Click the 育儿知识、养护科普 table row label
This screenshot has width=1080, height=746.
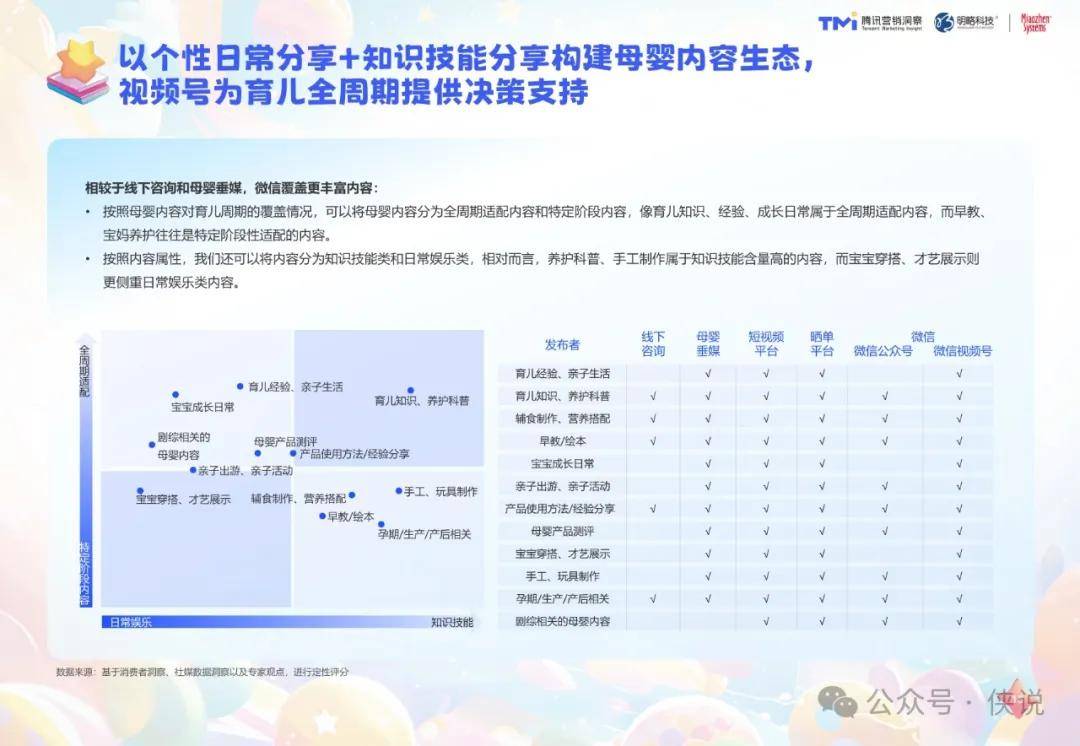click(x=563, y=396)
